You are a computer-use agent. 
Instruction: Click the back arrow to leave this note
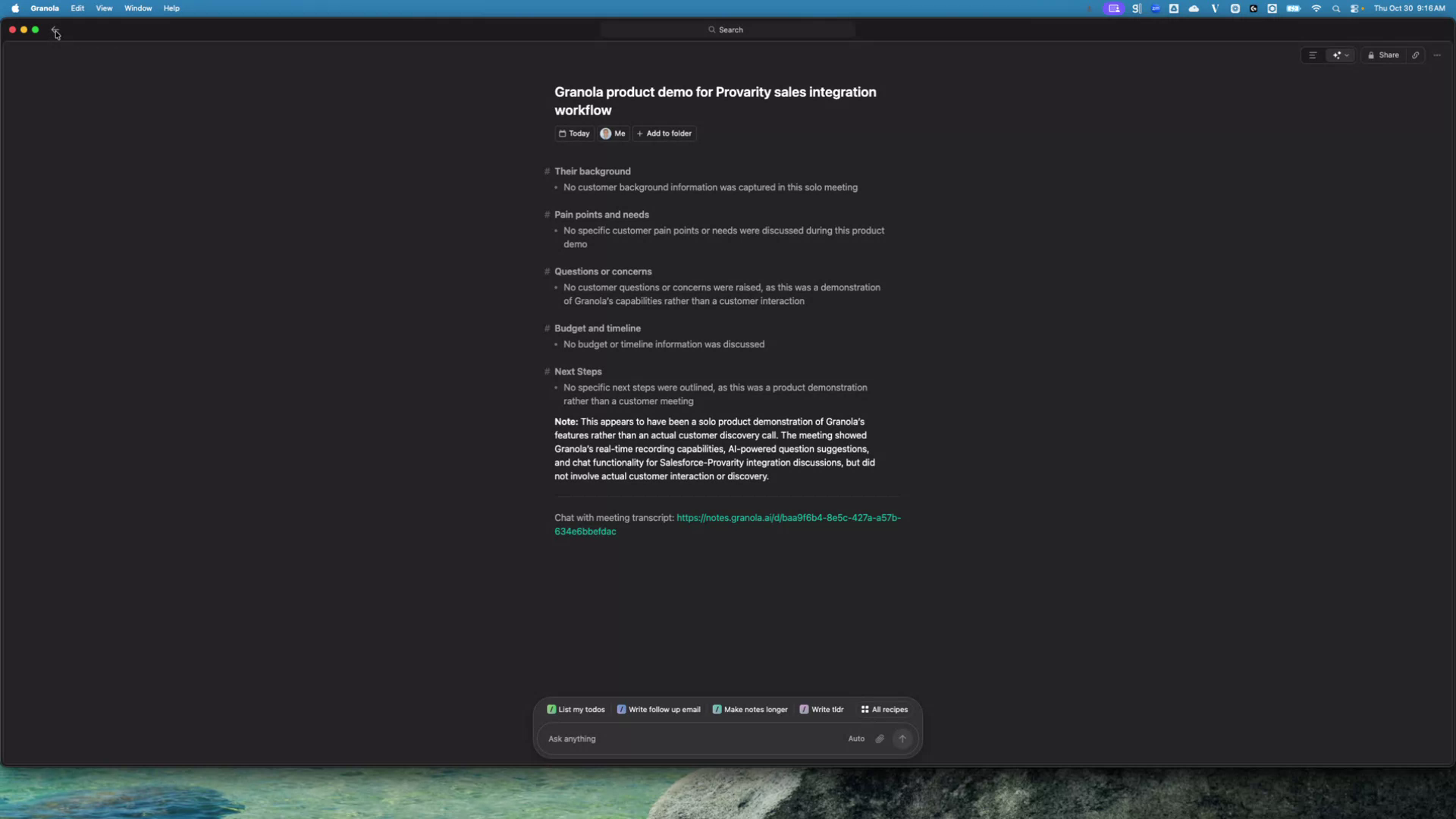tap(55, 30)
